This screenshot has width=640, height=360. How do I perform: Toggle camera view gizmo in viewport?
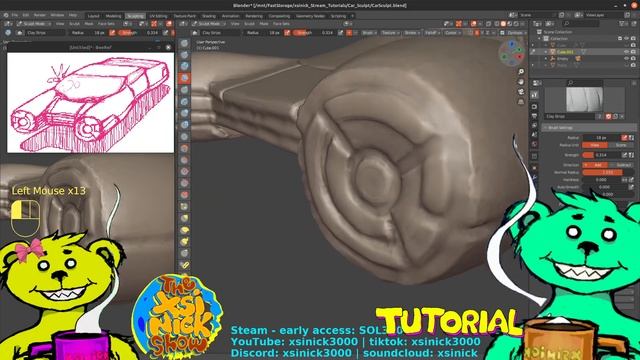pyautogui.click(x=521, y=91)
